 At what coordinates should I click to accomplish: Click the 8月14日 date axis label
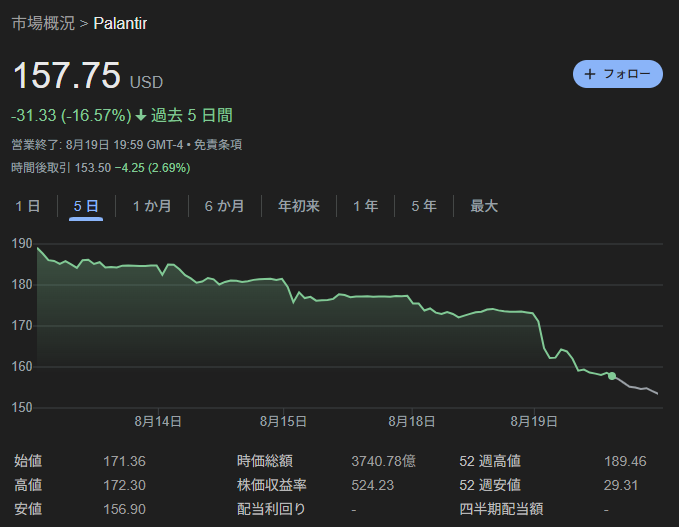pyautogui.click(x=158, y=421)
